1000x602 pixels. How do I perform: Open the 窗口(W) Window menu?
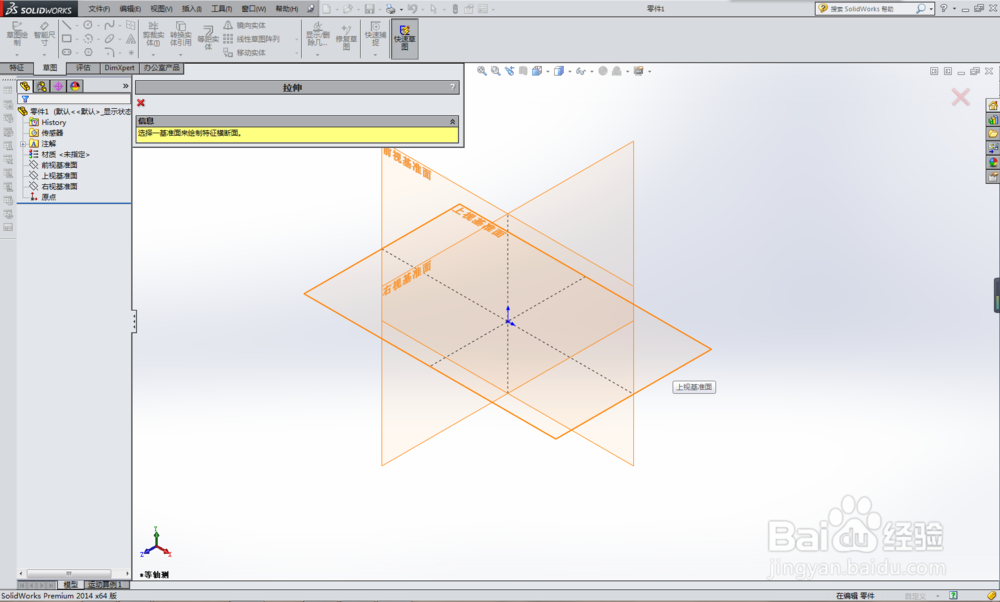pyautogui.click(x=254, y=9)
